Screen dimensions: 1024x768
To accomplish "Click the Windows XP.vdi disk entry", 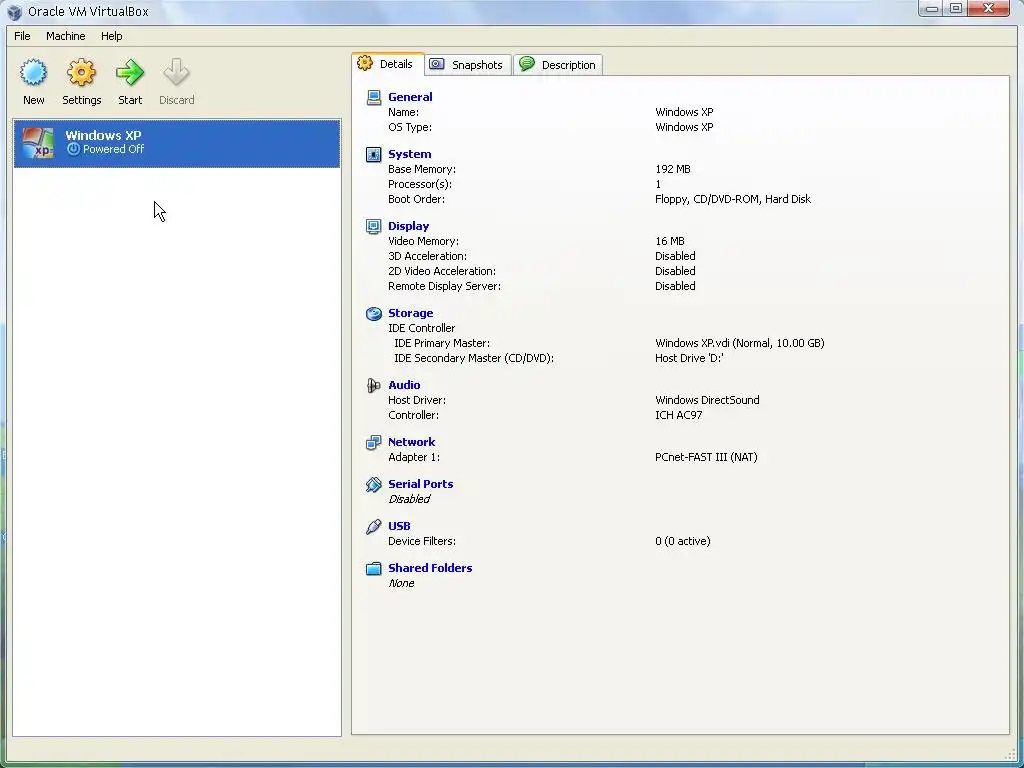I will click(x=739, y=343).
